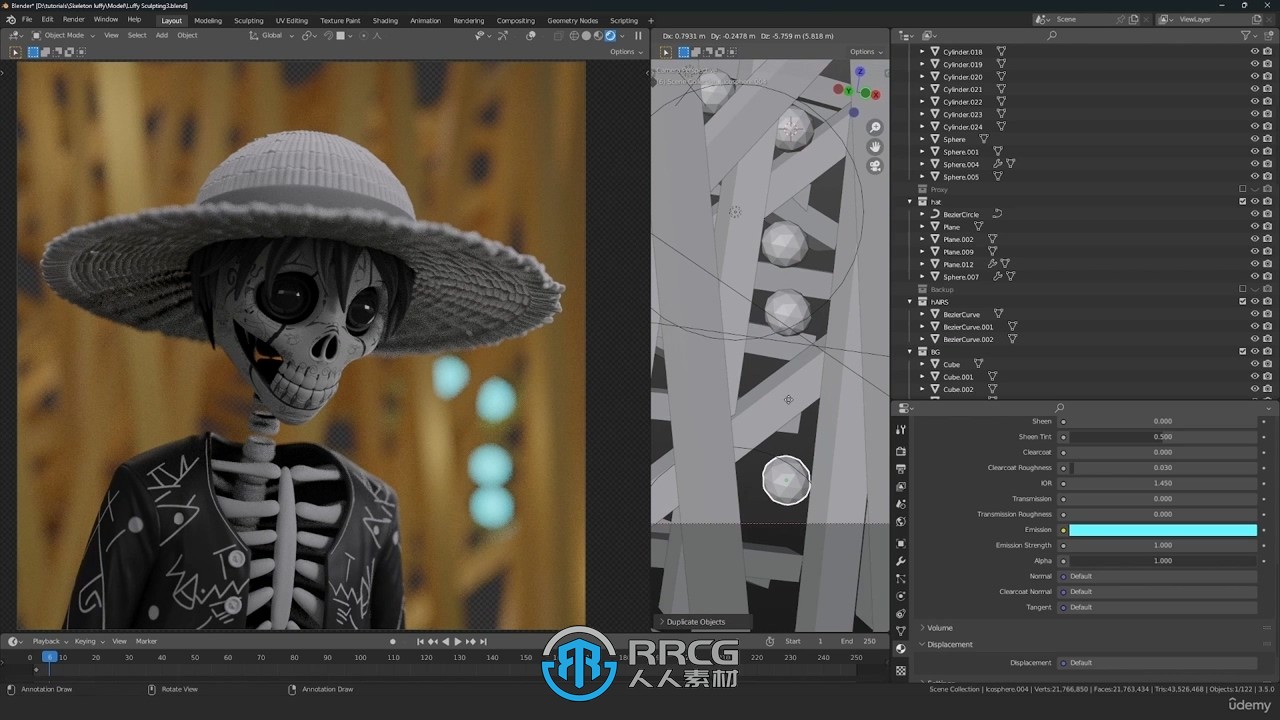
Task: Open the Render menu
Action: 74,20
